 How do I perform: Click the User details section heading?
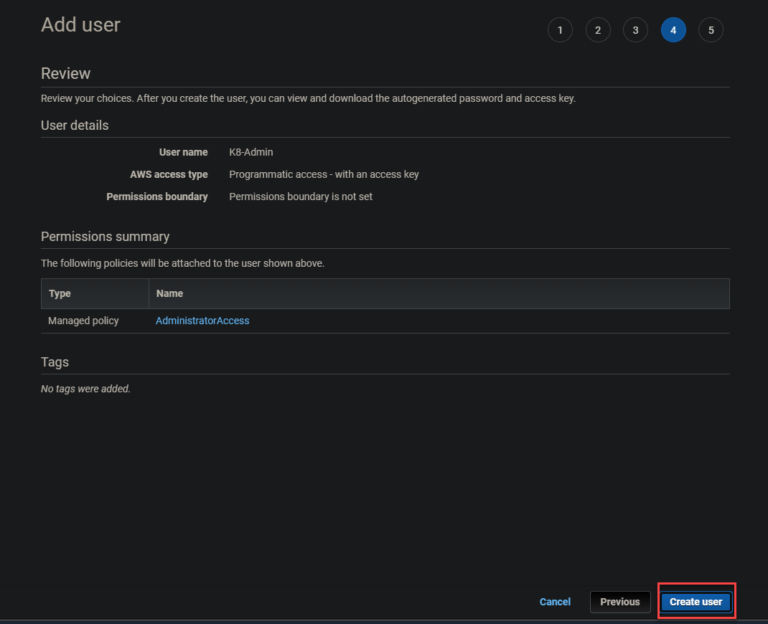coord(74,126)
